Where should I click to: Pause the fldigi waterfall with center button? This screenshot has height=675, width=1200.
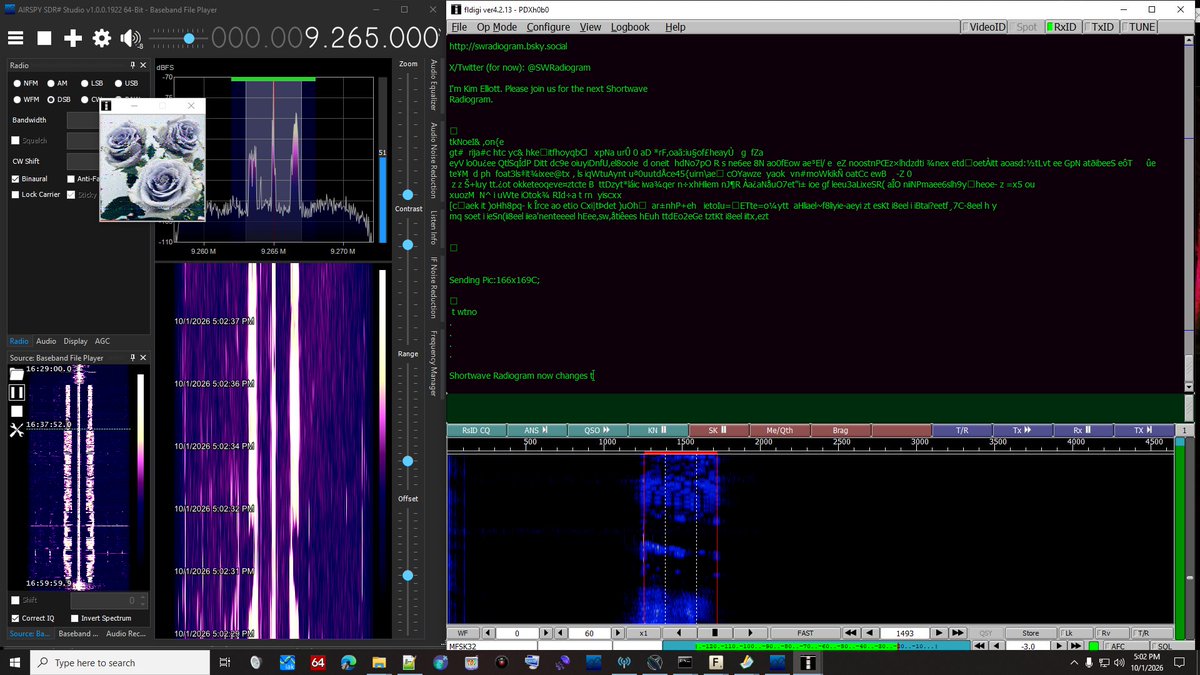click(715, 633)
